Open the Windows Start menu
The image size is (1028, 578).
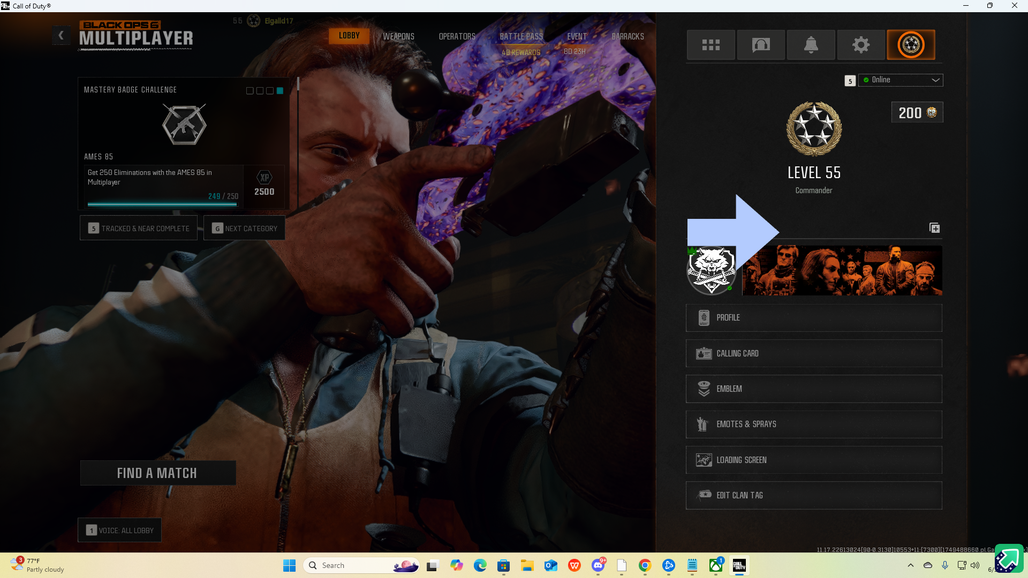[289, 566]
